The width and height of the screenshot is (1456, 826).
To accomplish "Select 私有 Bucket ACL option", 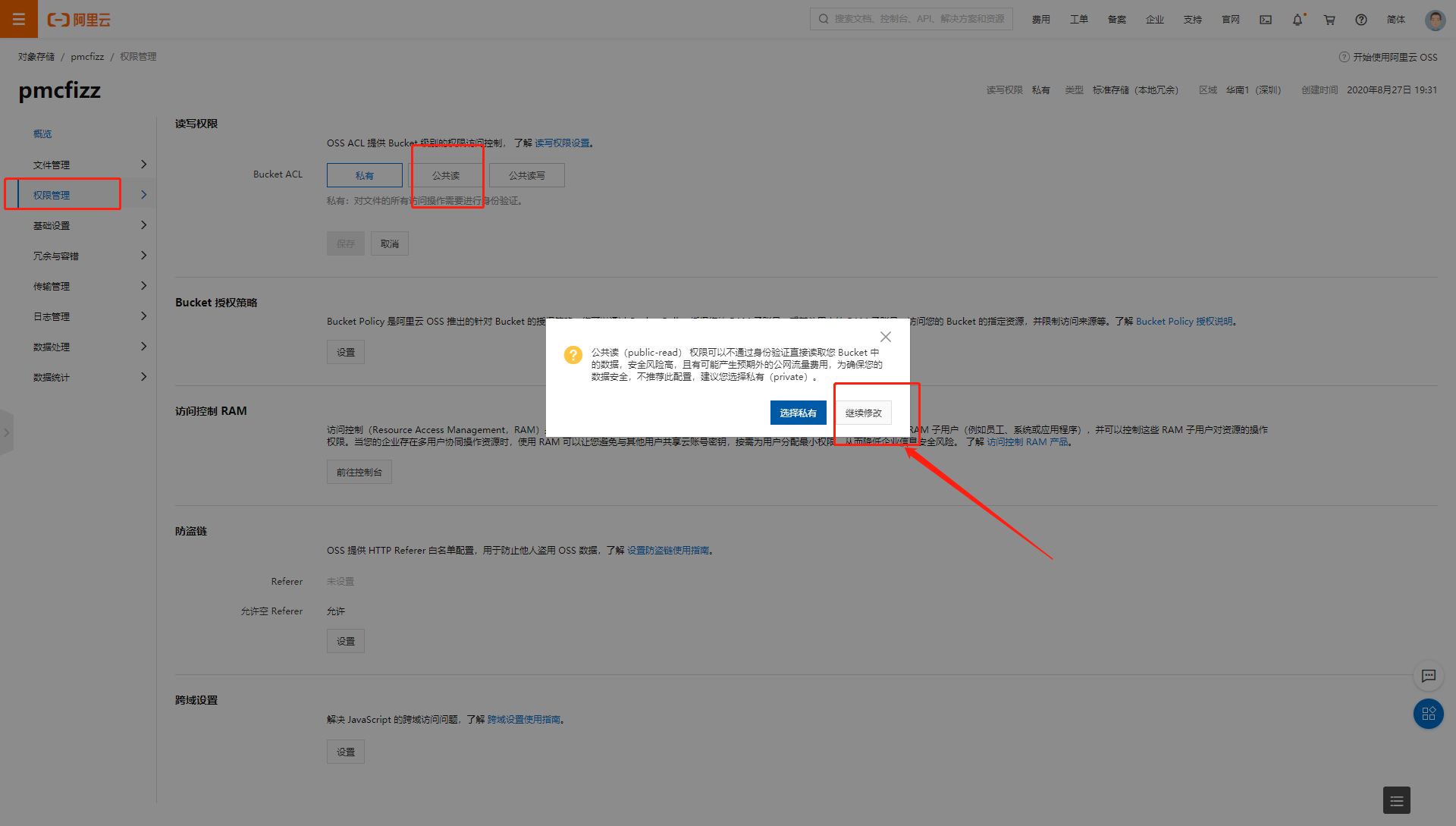I will click(x=365, y=175).
